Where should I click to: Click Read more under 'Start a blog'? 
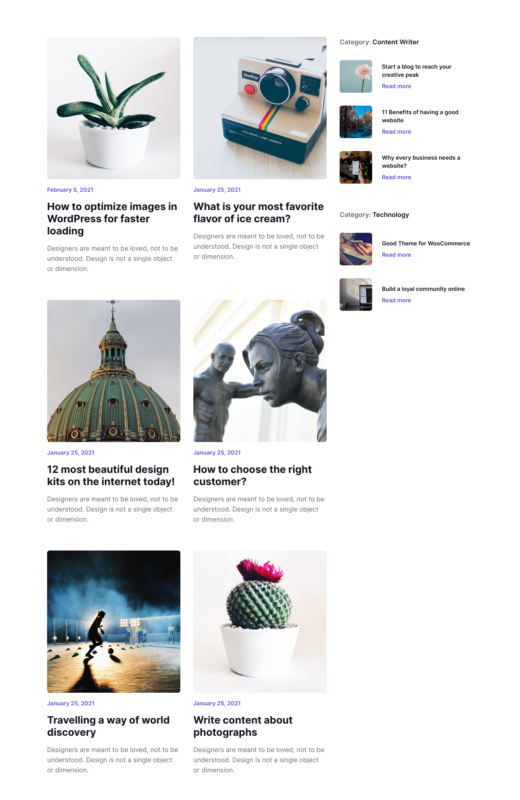point(396,86)
